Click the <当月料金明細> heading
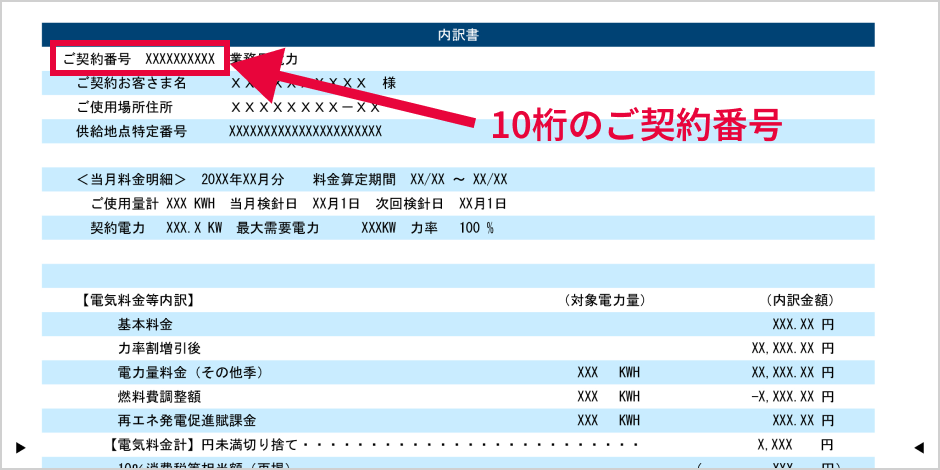The height and width of the screenshot is (470, 940). 131,180
